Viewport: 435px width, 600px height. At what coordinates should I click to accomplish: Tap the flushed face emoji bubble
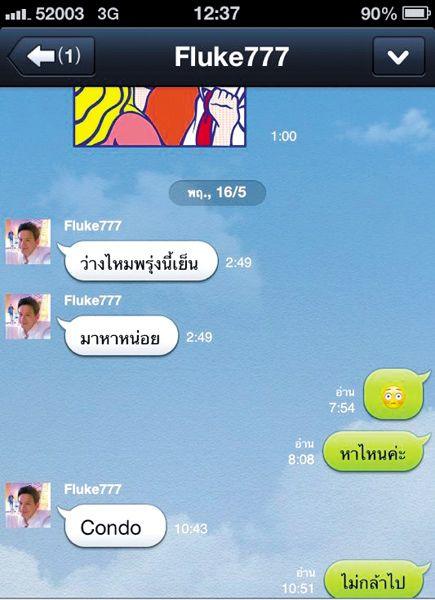point(396,395)
